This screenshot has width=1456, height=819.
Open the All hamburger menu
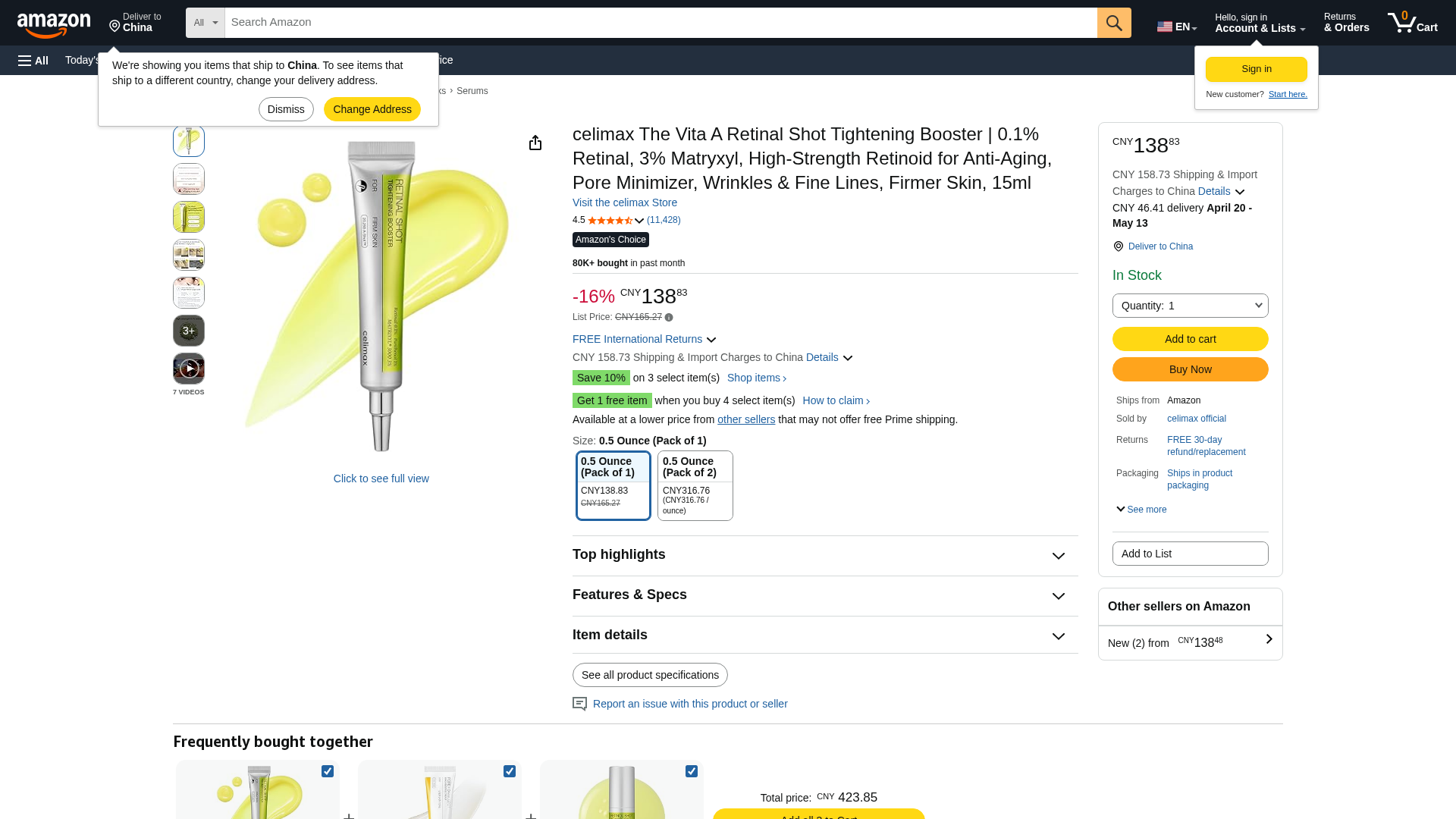pos(33,60)
